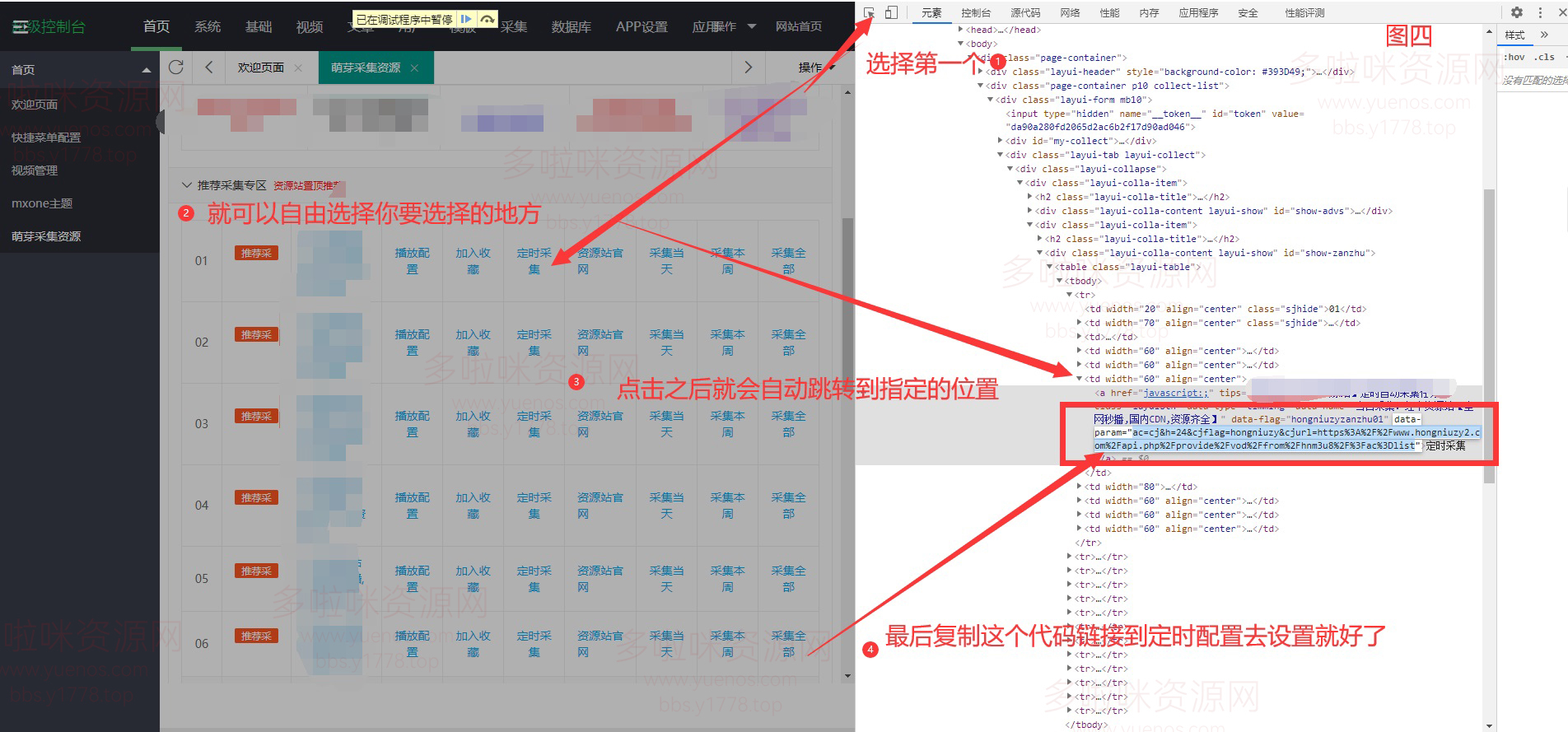Image resolution: width=1568 pixels, height=732 pixels.
Task: Toggle the :hov element state panel
Action: pyautogui.click(x=1514, y=58)
